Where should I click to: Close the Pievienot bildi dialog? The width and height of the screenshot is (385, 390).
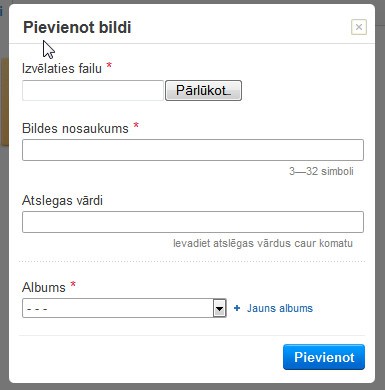tap(359, 27)
